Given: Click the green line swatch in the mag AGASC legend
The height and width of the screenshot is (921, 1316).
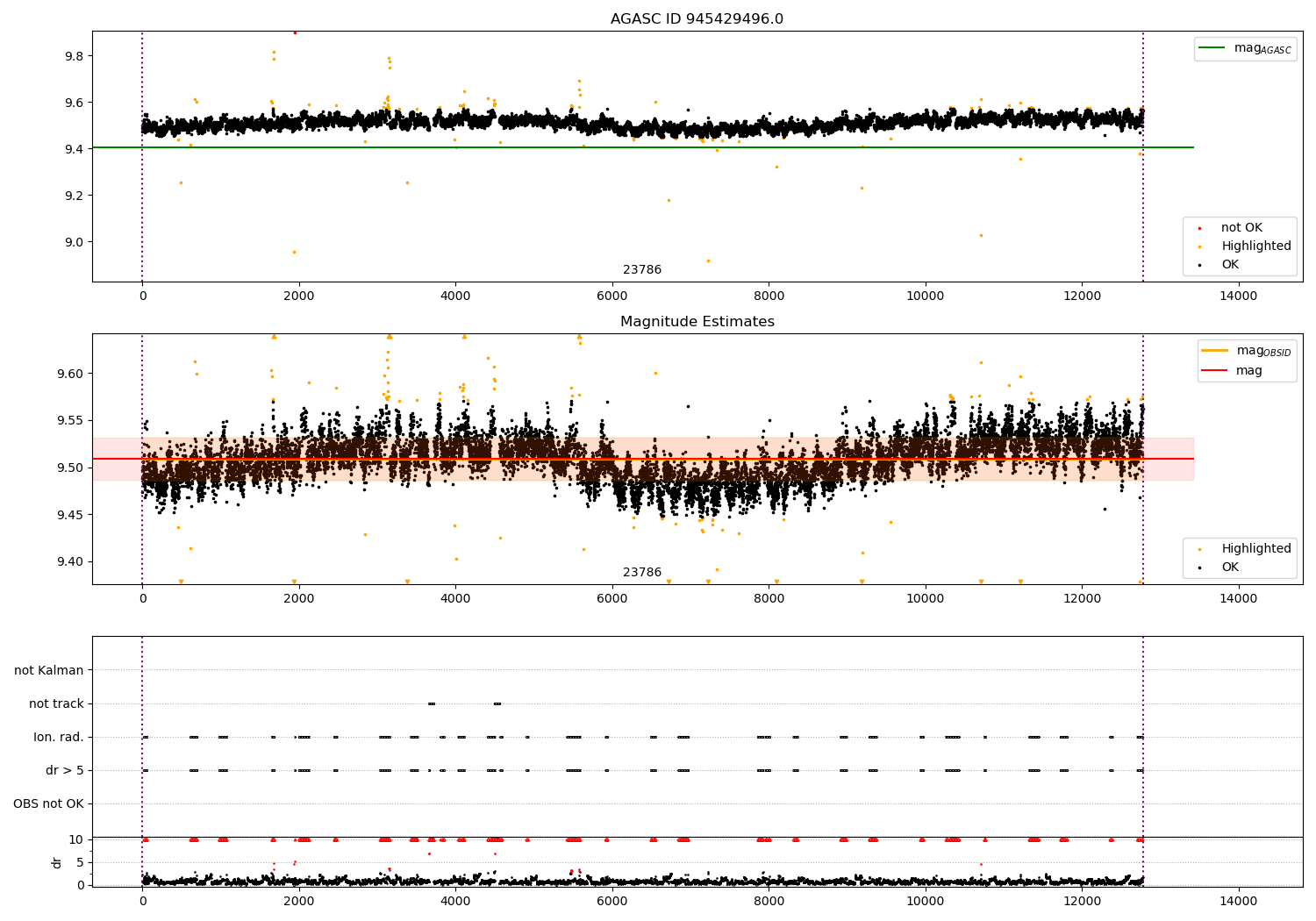Looking at the screenshot, I should click(x=1212, y=48).
